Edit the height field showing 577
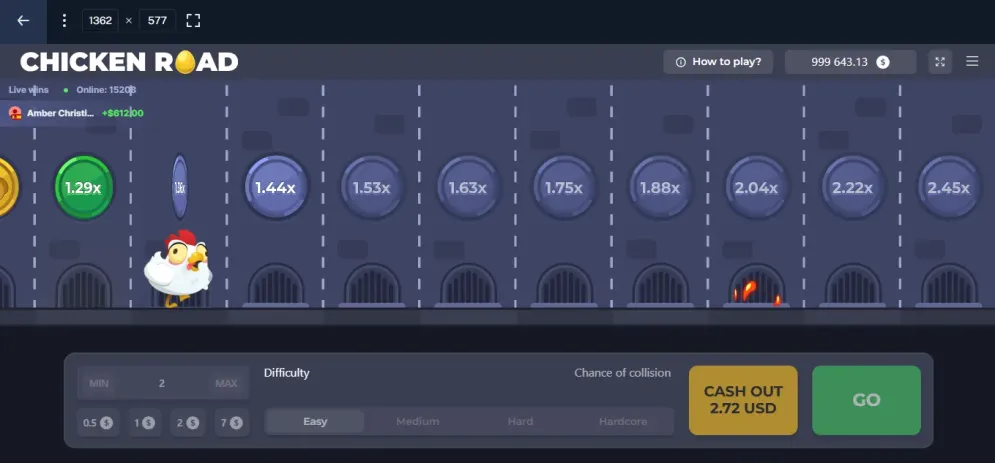This screenshot has width=995, height=463. (157, 20)
